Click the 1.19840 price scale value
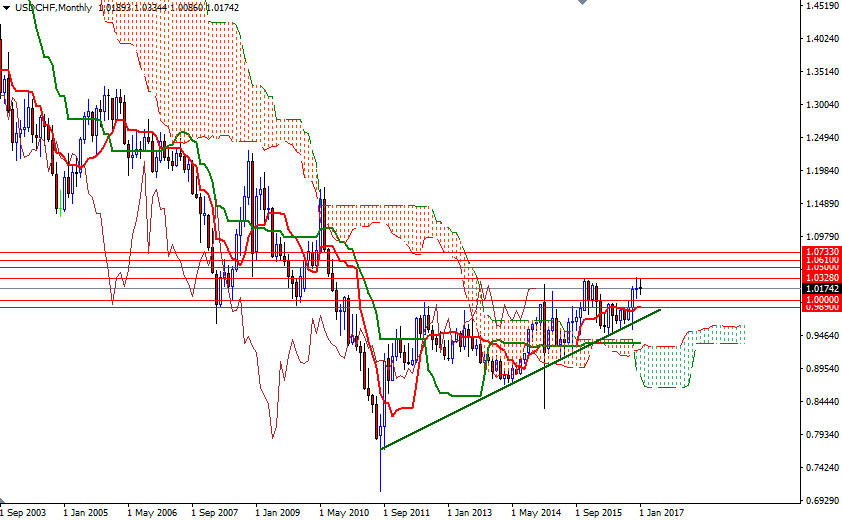Image resolution: width=842 pixels, height=520 pixels. (822, 171)
